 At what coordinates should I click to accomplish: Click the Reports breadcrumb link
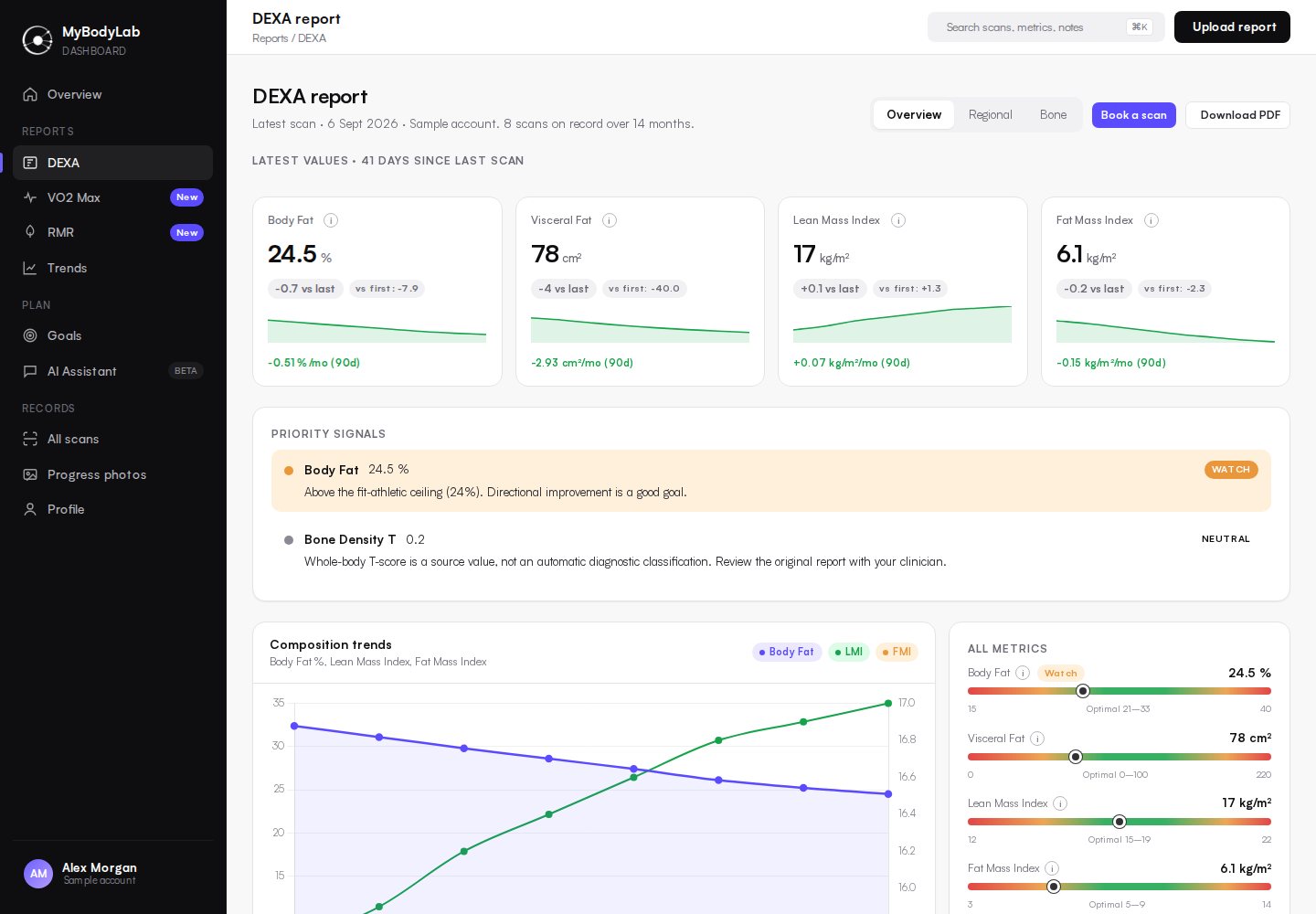click(x=270, y=38)
